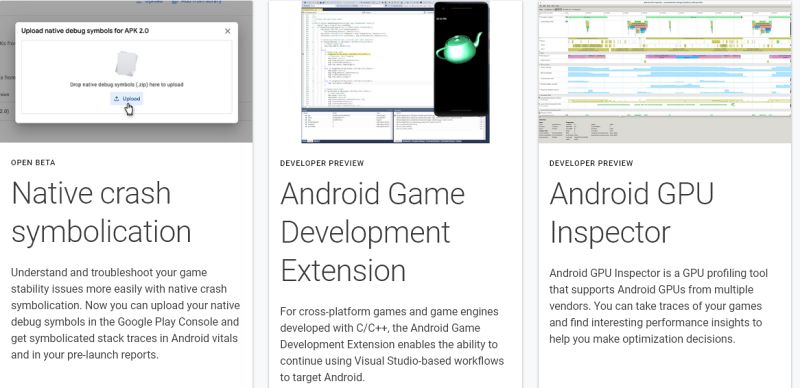
Task: Click the dialog title 'Upload native debug symbols for APK 2.0'
Action: 85,31
